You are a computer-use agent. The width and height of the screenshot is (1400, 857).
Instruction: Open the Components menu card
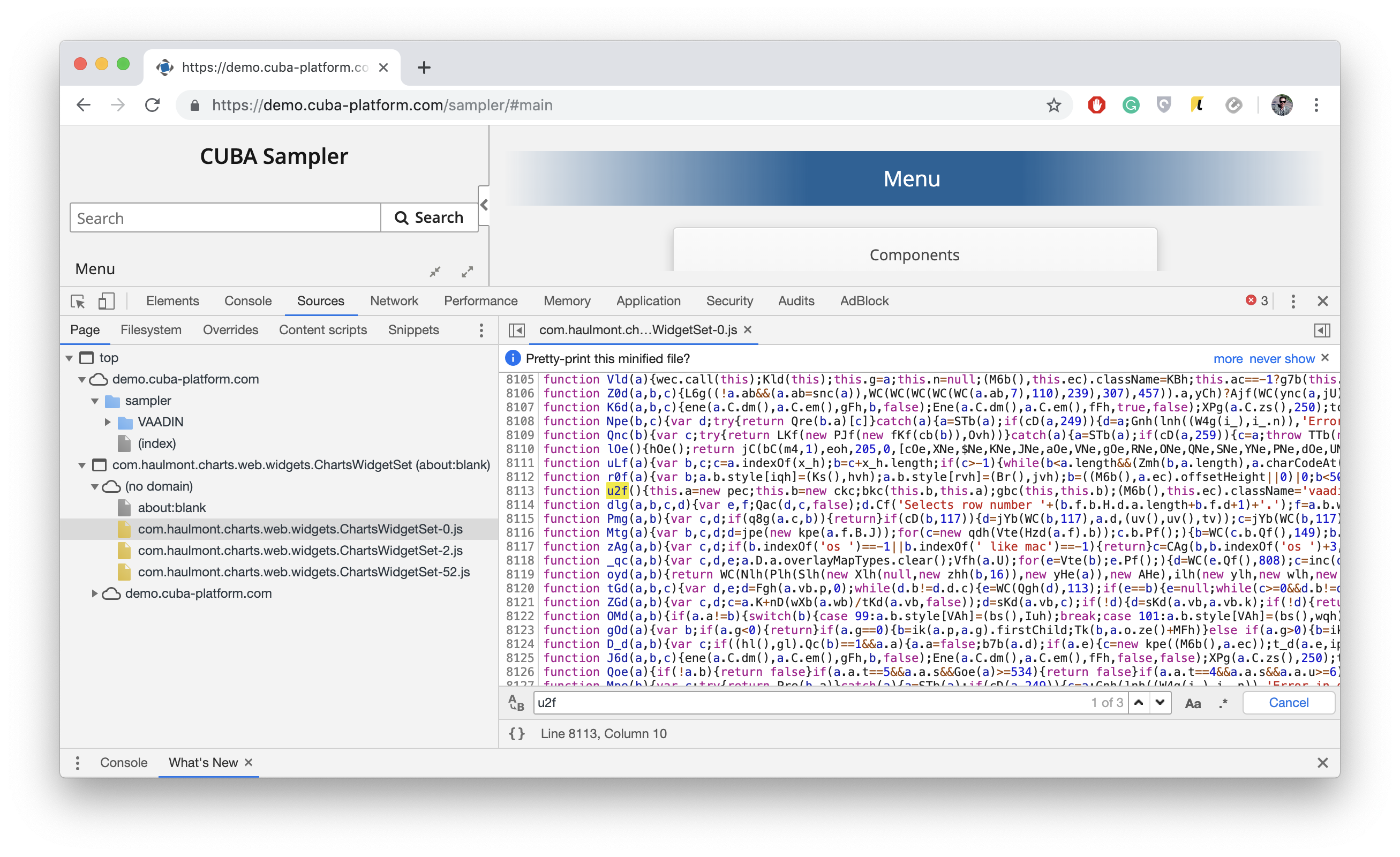[x=914, y=250]
